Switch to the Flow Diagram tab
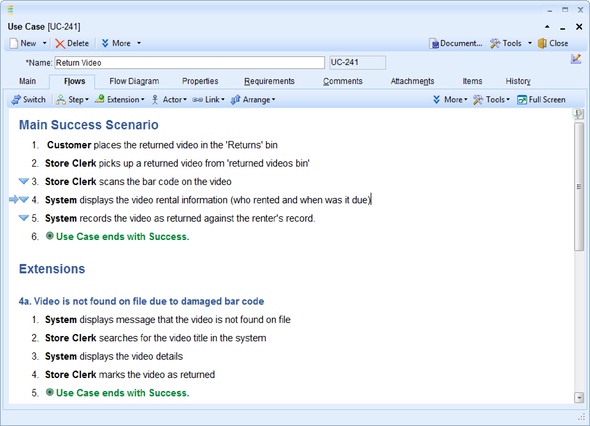This screenshot has width=590, height=426. (x=134, y=81)
